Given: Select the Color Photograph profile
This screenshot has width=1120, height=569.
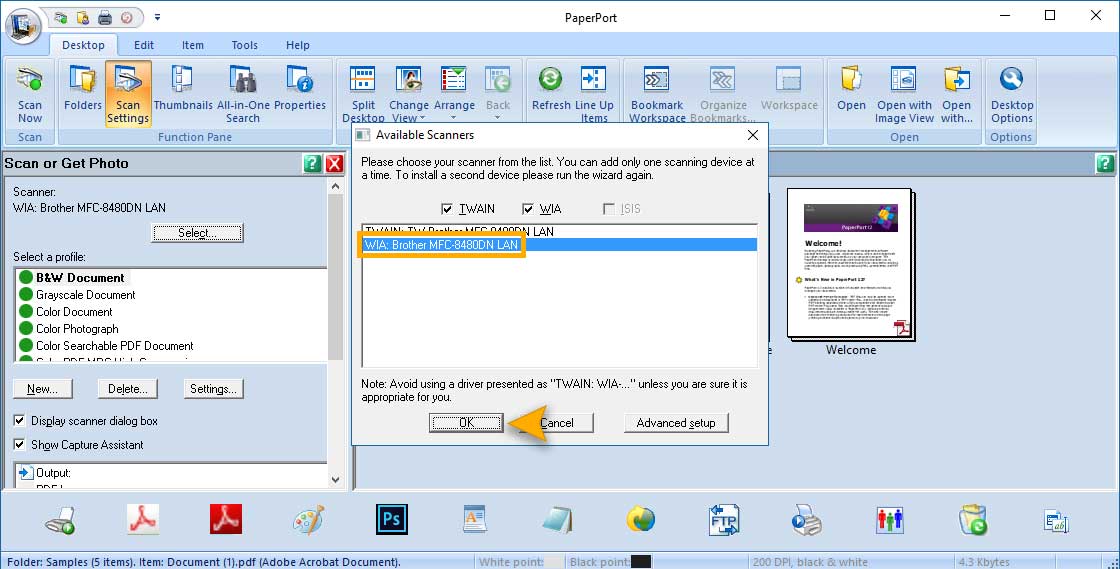Looking at the screenshot, I should [x=77, y=329].
